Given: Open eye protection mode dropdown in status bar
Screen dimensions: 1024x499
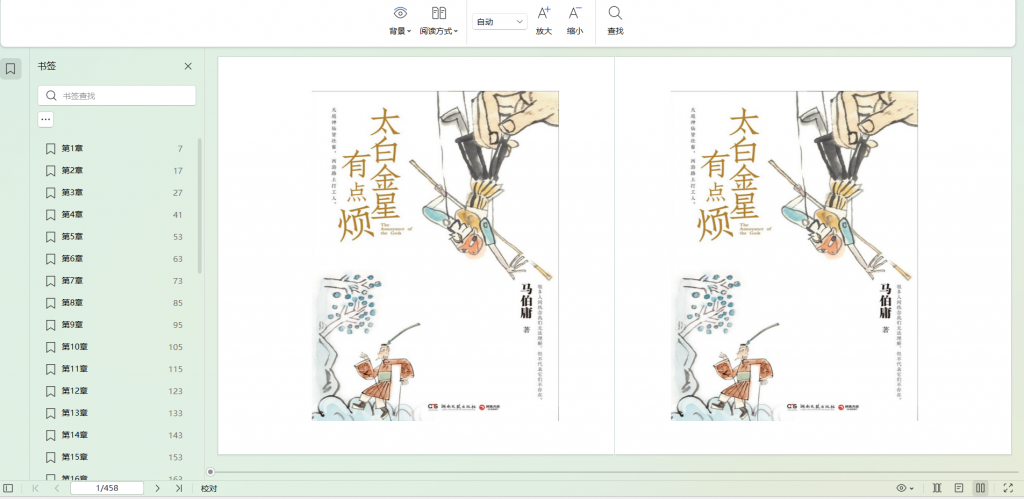Looking at the screenshot, I should tap(905, 488).
